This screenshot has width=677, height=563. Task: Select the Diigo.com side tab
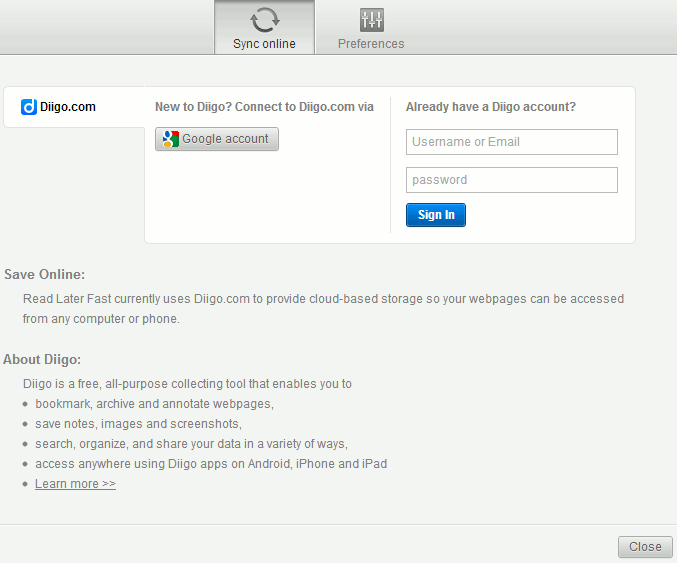click(x=74, y=107)
